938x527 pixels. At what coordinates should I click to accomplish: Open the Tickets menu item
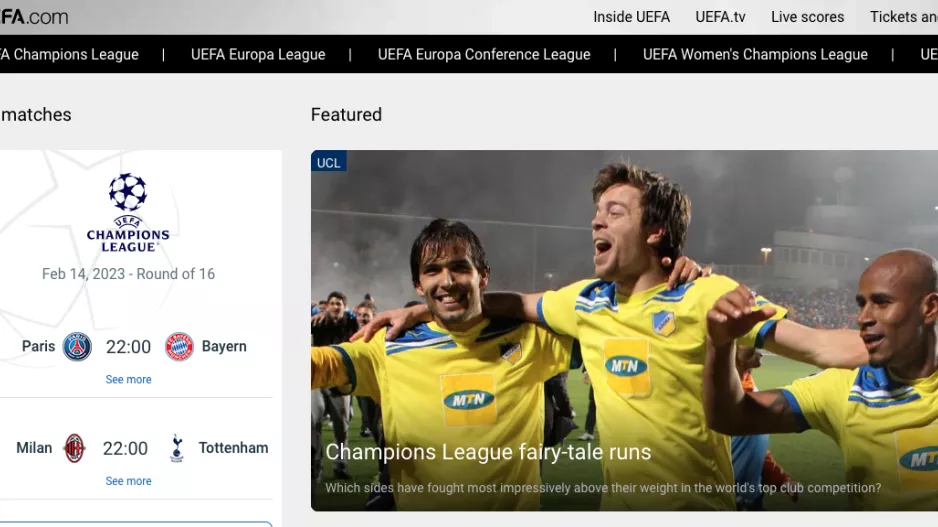(904, 17)
